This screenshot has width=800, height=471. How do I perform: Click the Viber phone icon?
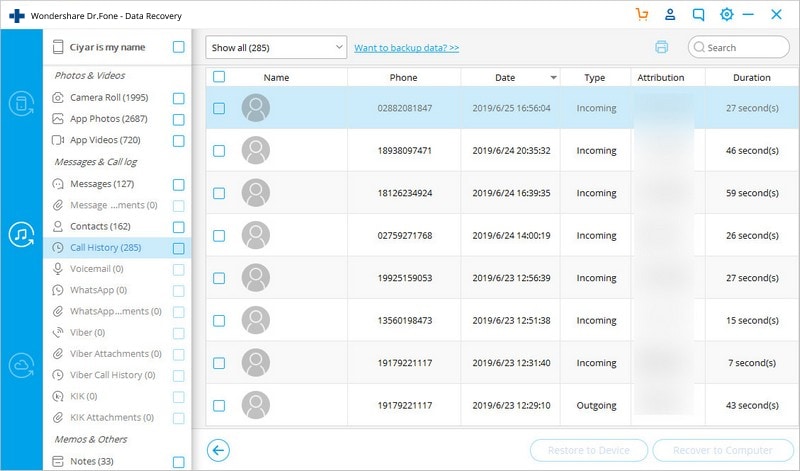coord(58,332)
